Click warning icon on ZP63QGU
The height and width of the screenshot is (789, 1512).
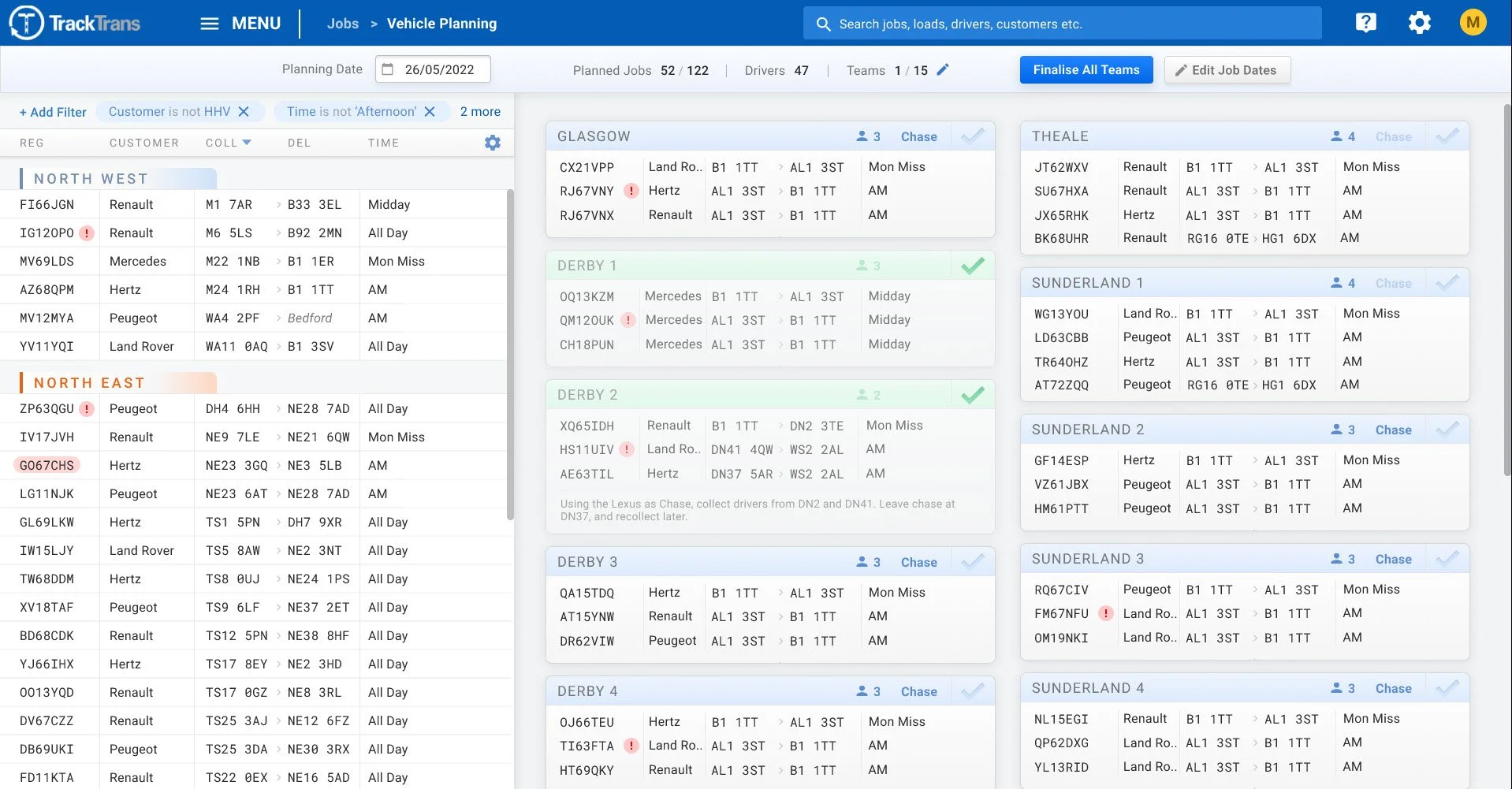pos(88,409)
